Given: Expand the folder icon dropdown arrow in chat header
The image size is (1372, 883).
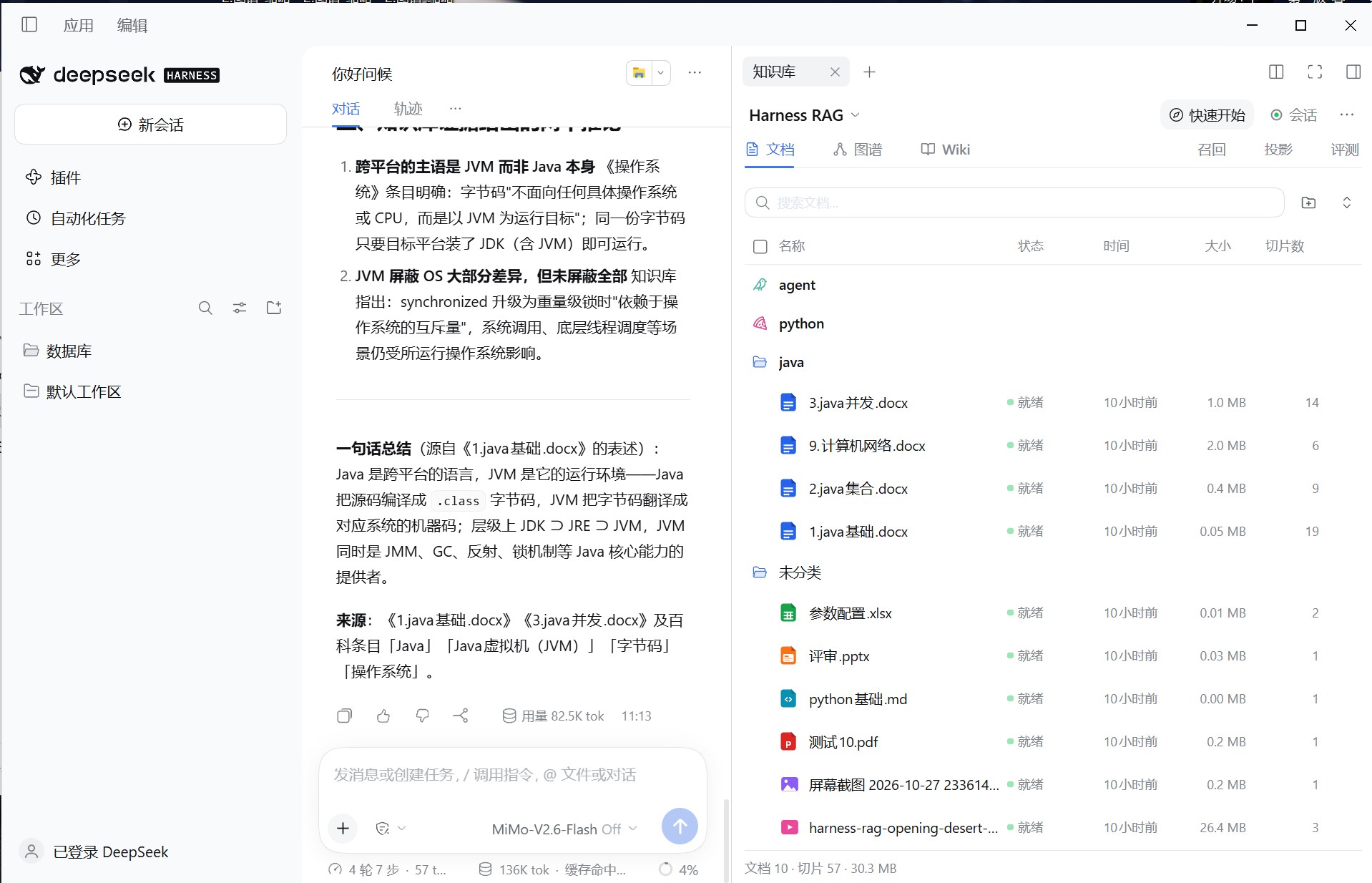Looking at the screenshot, I should [x=661, y=73].
